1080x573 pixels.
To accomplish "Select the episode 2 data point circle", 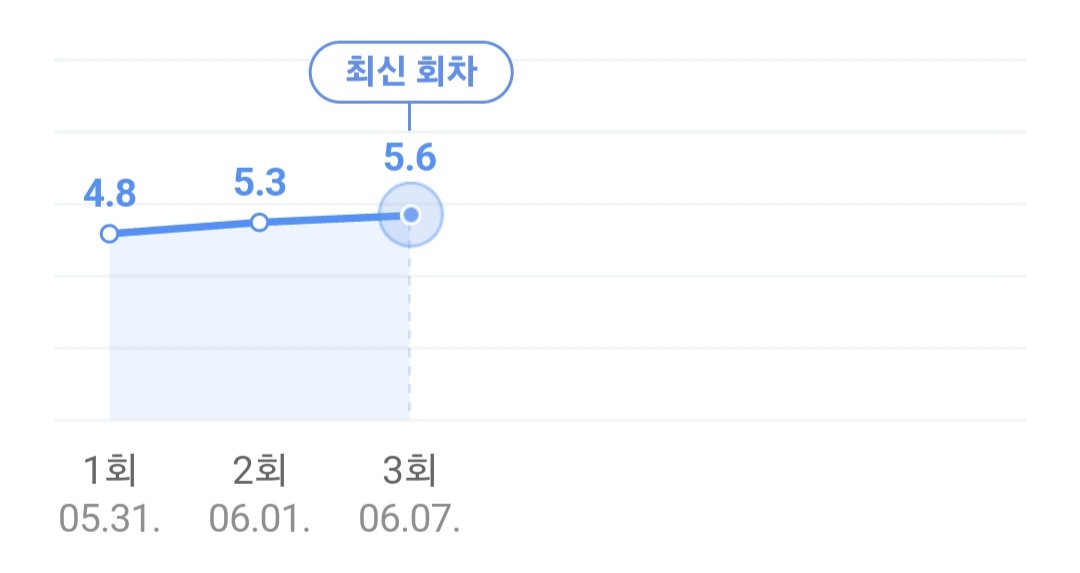I will [x=259, y=222].
